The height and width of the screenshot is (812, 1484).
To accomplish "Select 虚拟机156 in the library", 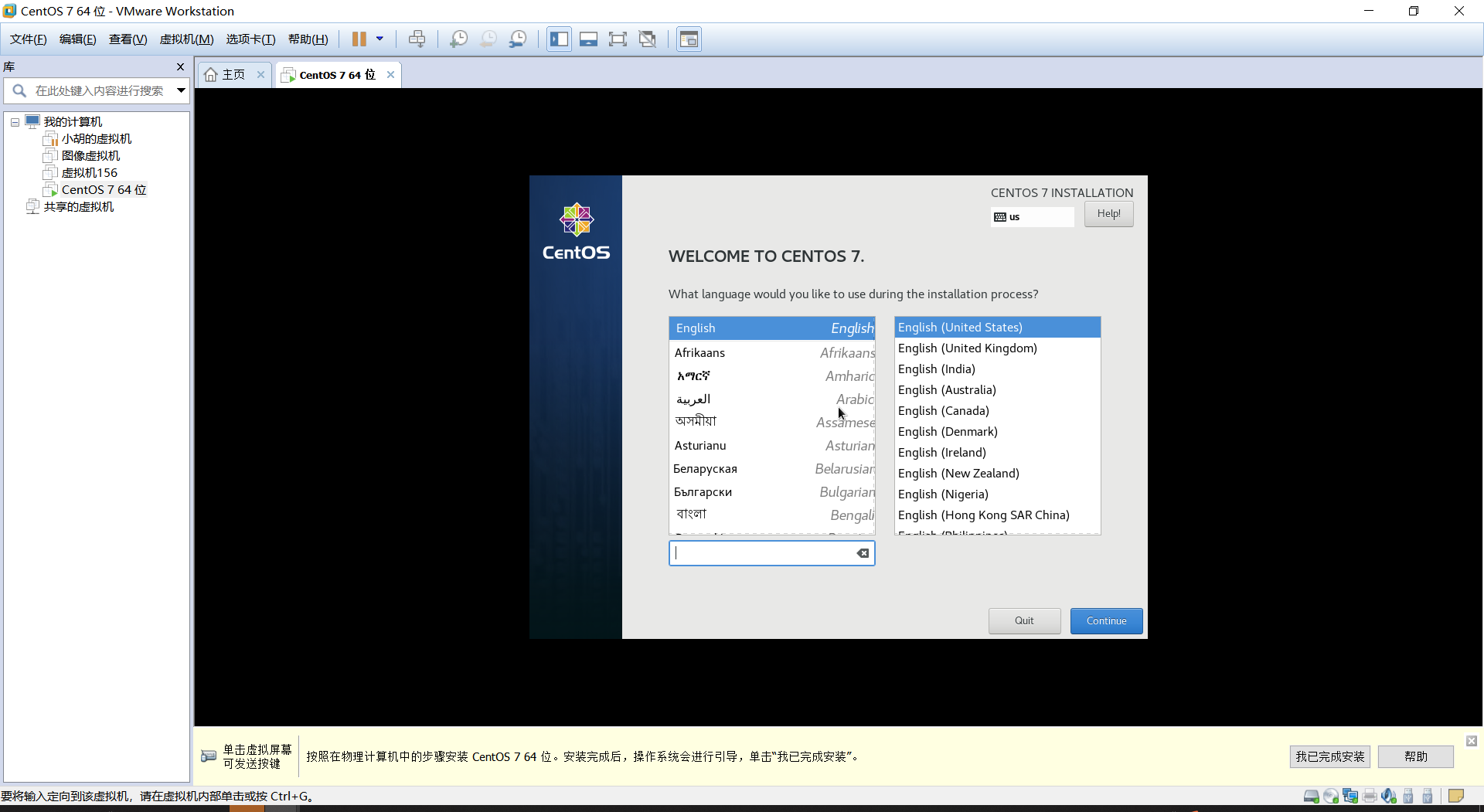I will pyautogui.click(x=90, y=173).
